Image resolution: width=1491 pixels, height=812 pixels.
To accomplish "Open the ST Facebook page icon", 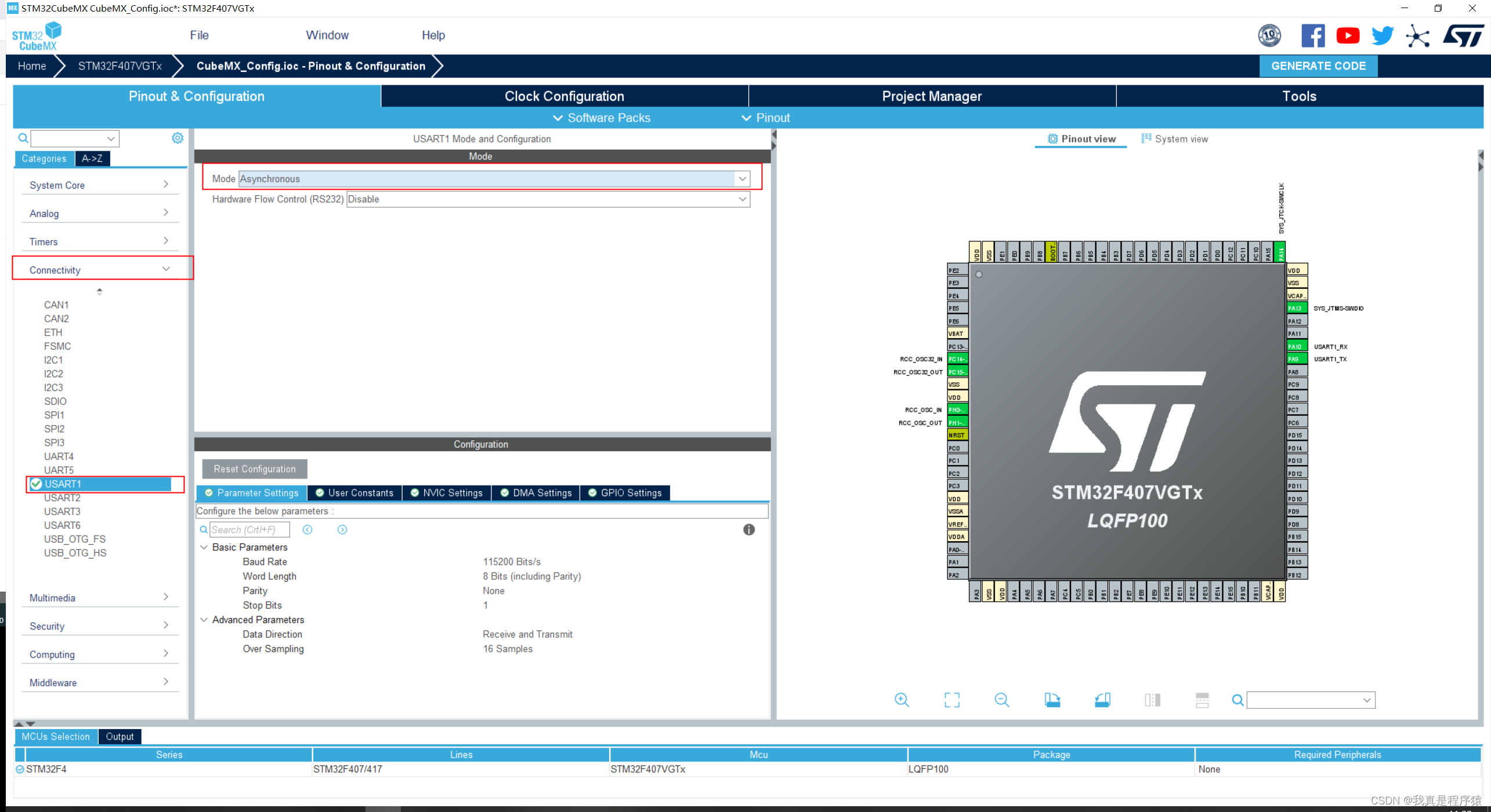I will point(1313,35).
